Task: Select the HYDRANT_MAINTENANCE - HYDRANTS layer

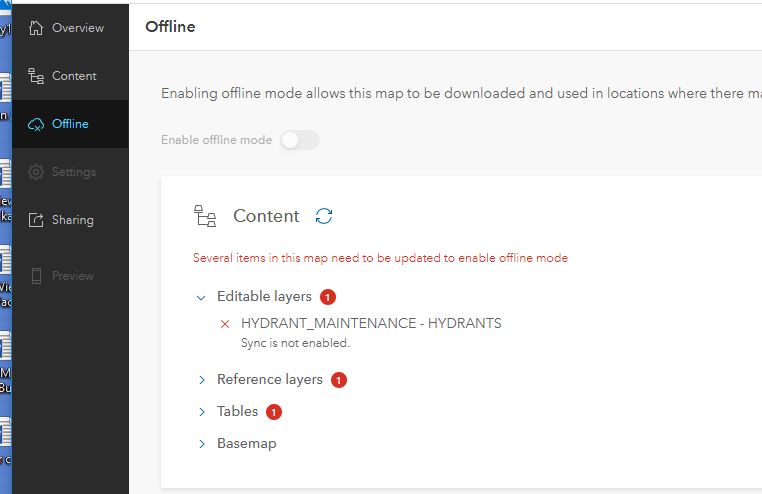Action: click(x=371, y=323)
